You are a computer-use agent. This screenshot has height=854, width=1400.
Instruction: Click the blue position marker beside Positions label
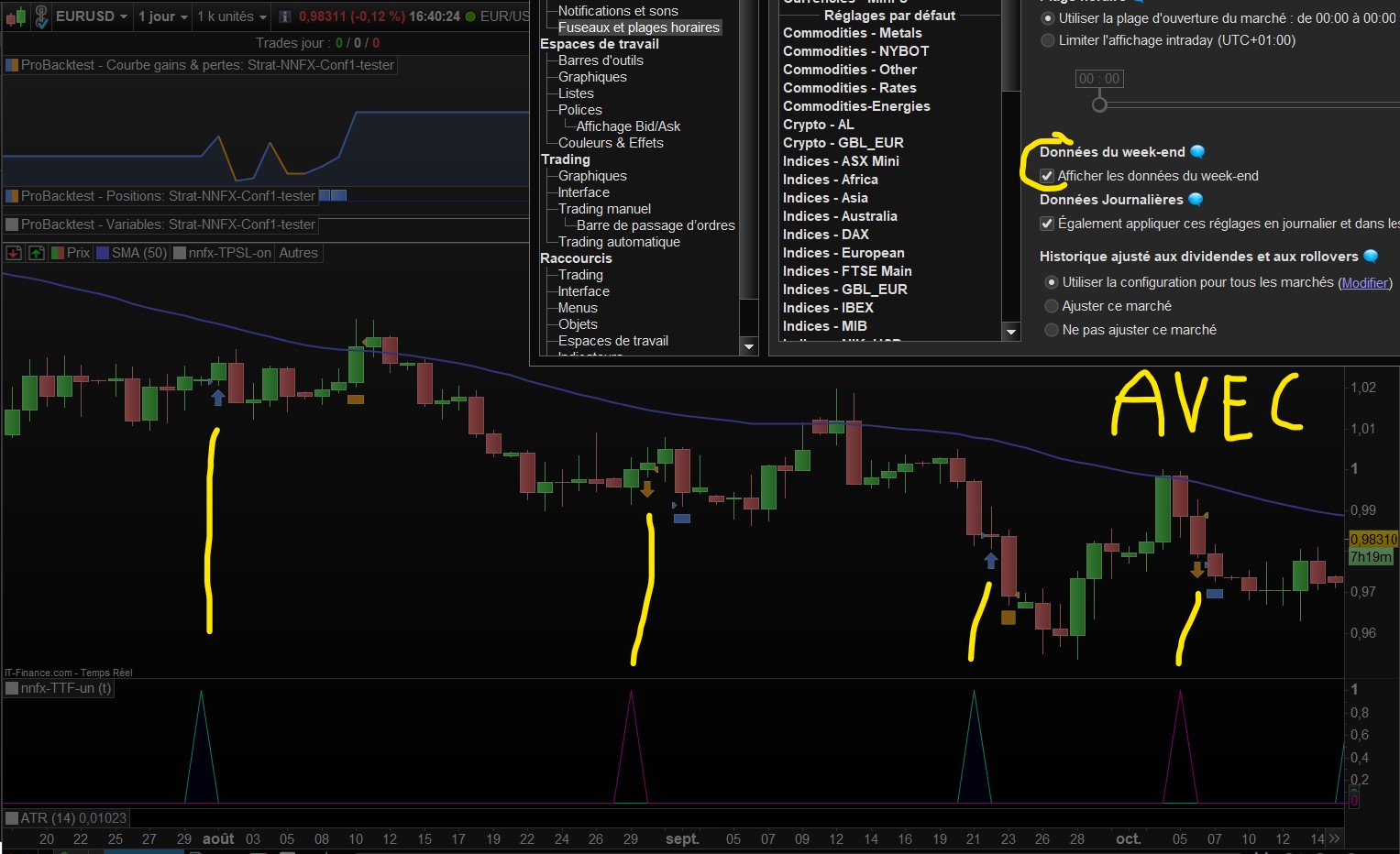pyautogui.click(x=332, y=195)
